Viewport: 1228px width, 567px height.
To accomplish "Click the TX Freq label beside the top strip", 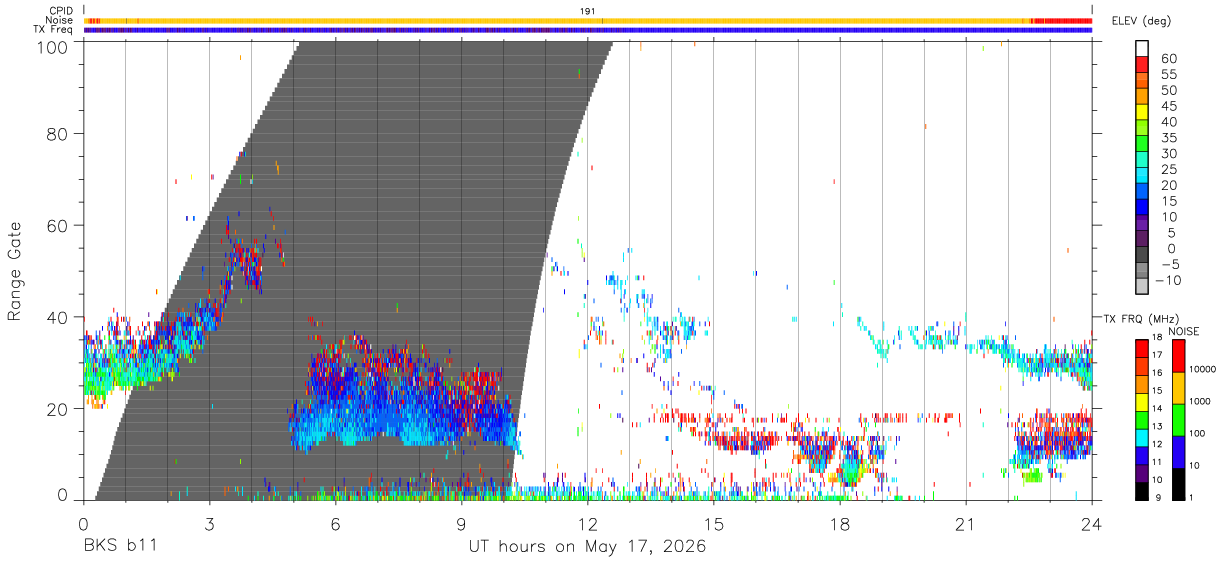I will 53,29.
